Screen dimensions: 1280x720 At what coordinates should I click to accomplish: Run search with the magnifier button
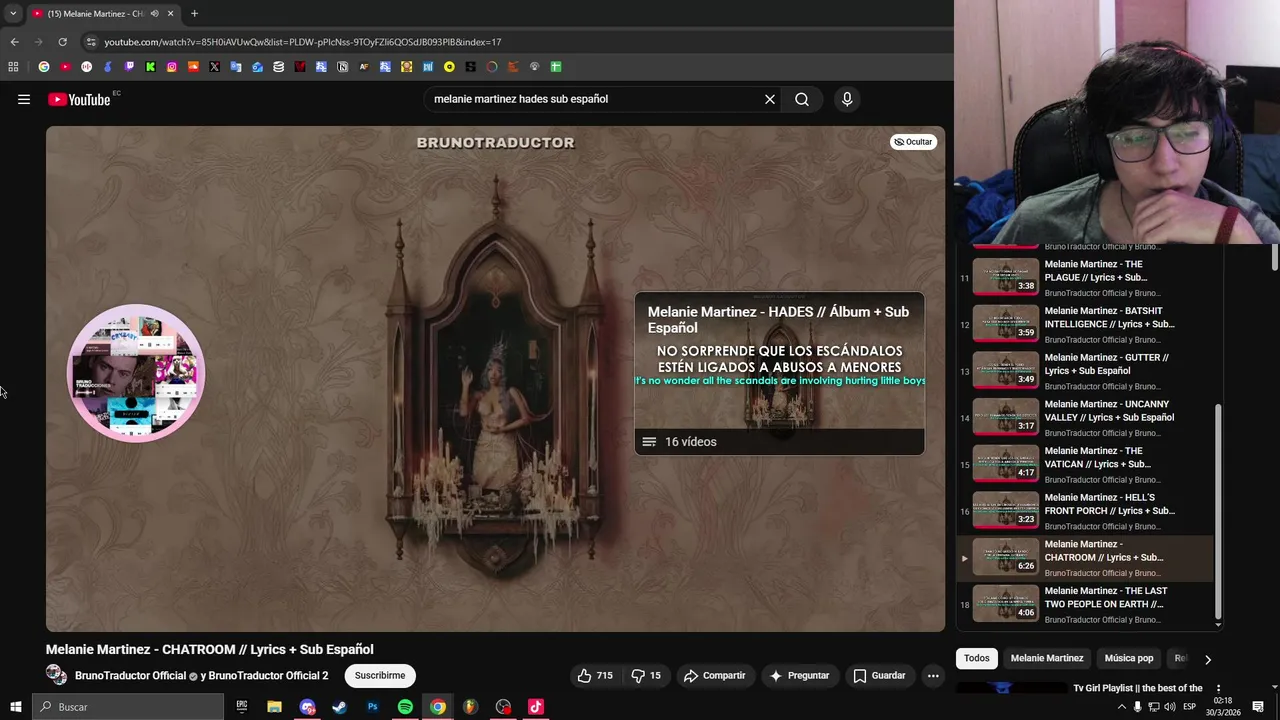pos(802,99)
